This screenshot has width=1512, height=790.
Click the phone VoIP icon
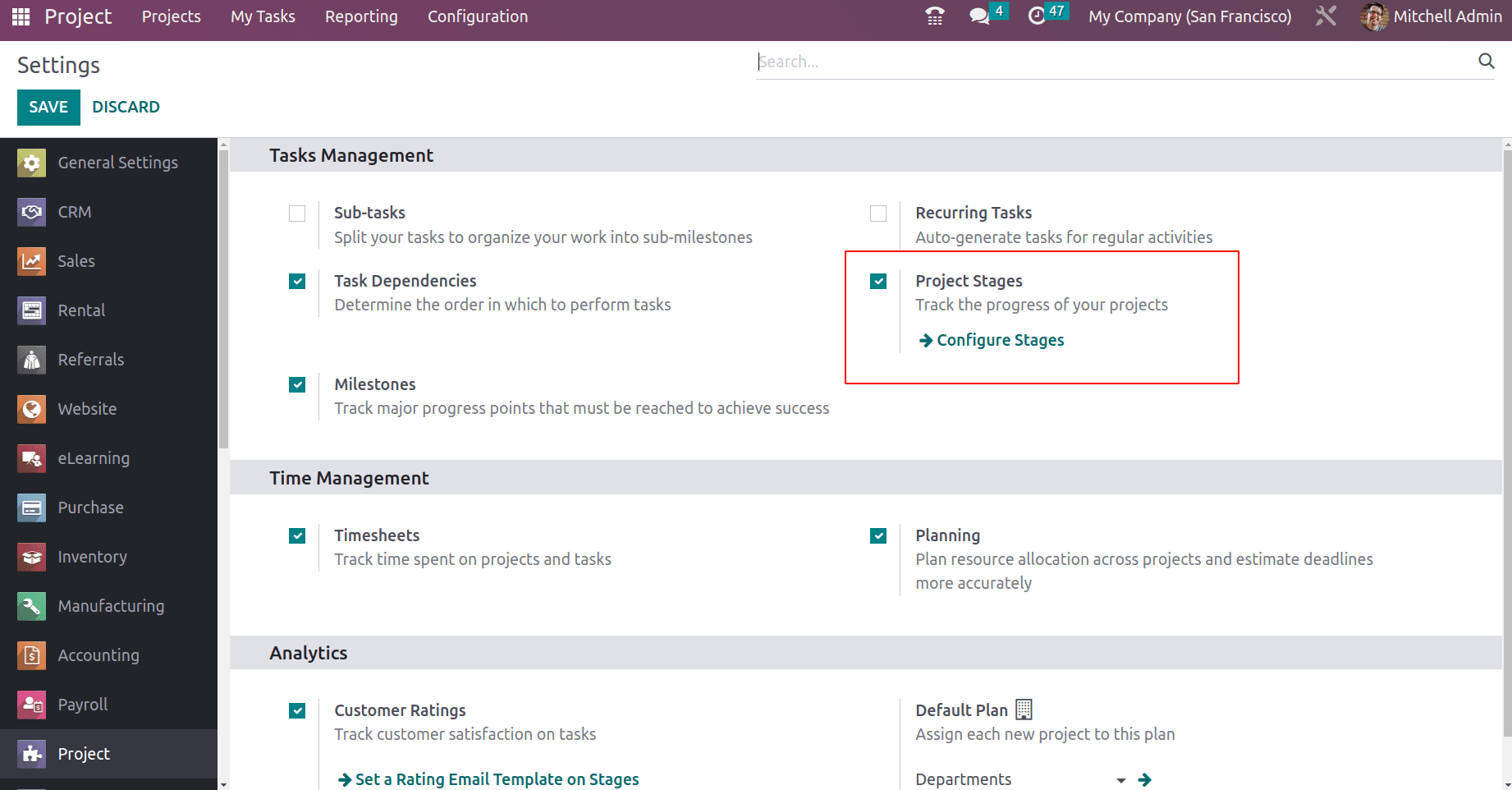coord(935,16)
